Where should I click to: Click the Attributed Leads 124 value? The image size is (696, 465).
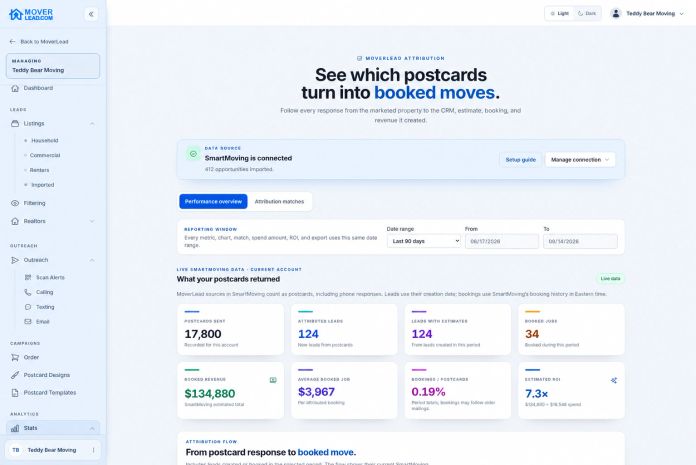pos(308,334)
